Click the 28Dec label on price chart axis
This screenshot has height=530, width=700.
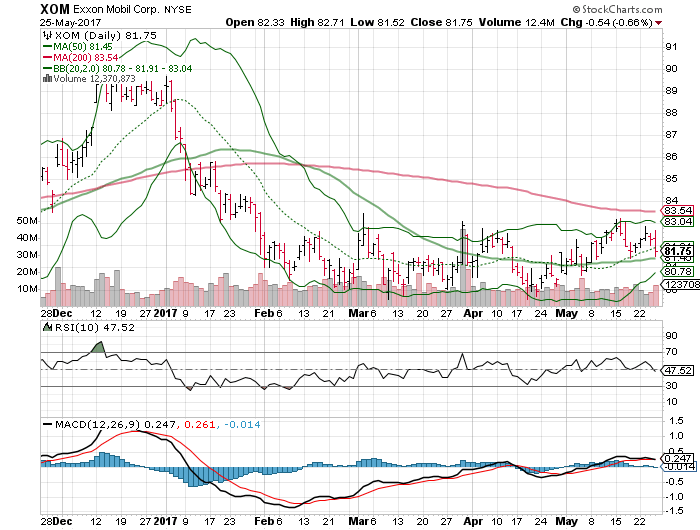56,313
